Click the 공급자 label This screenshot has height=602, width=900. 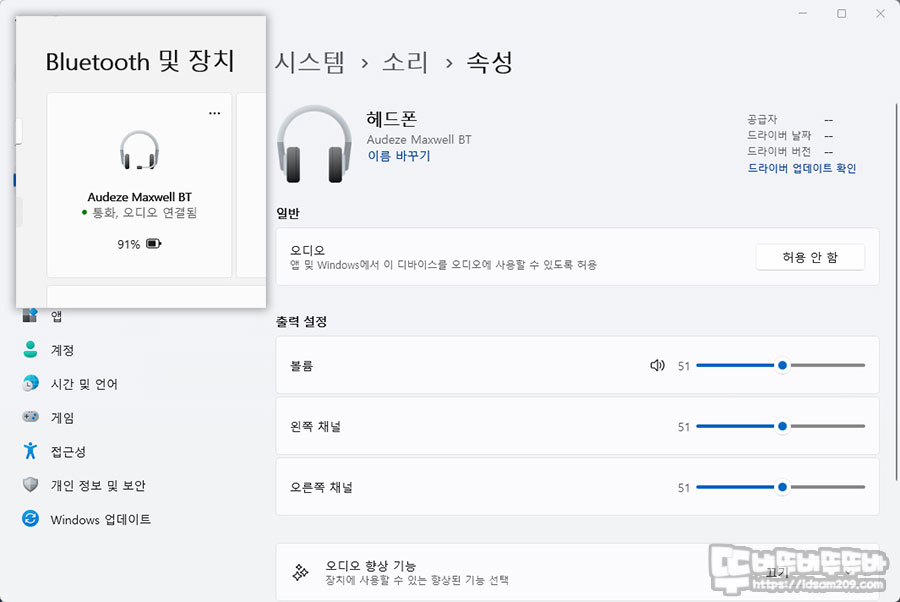pyautogui.click(x=762, y=119)
